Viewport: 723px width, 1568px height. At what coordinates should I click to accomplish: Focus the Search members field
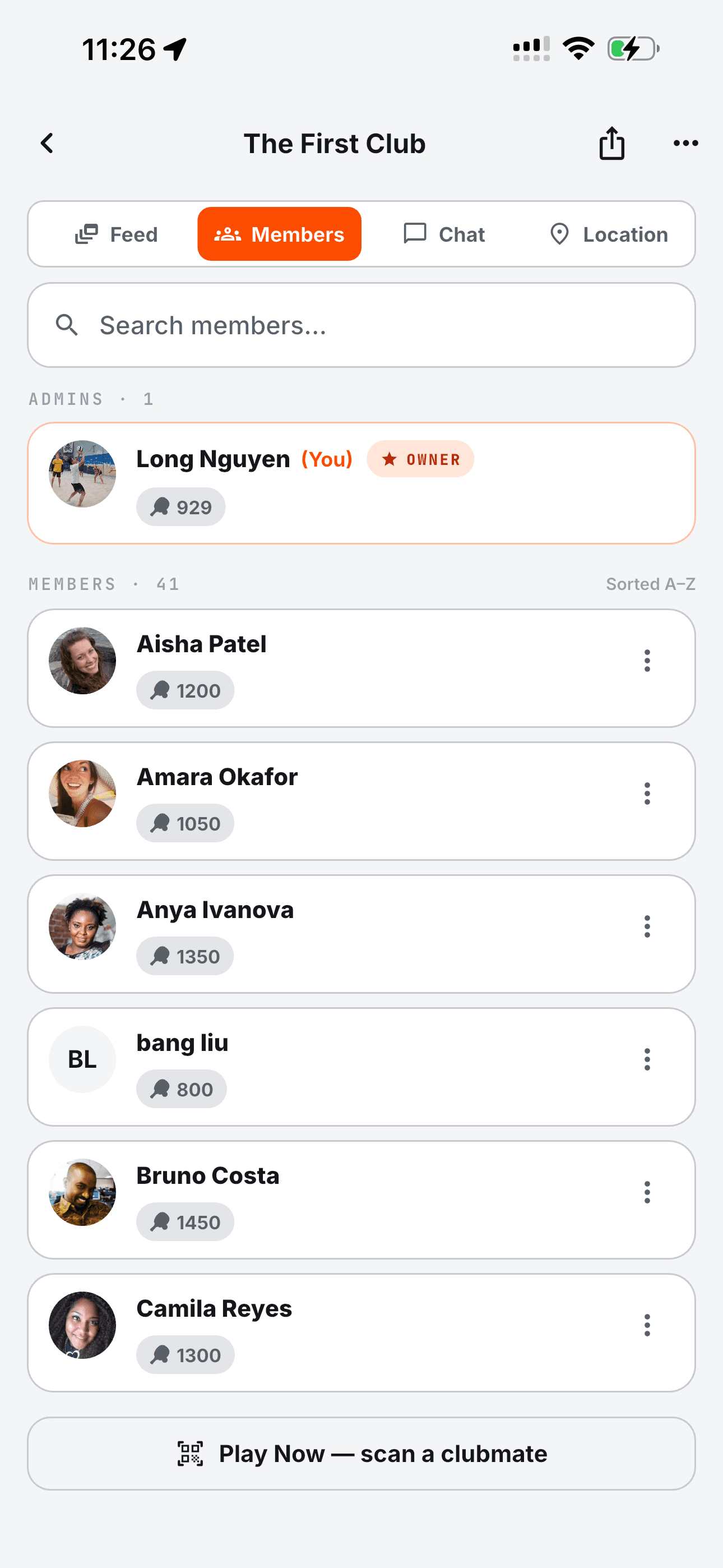pyautogui.click(x=361, y=325)
